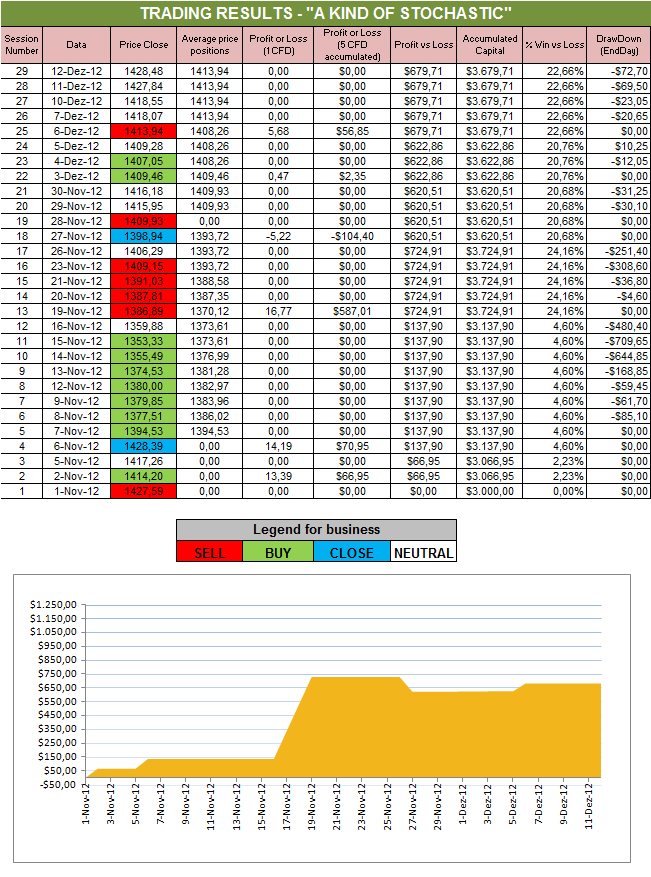Click session number 13 cell

tap(21, 311)
